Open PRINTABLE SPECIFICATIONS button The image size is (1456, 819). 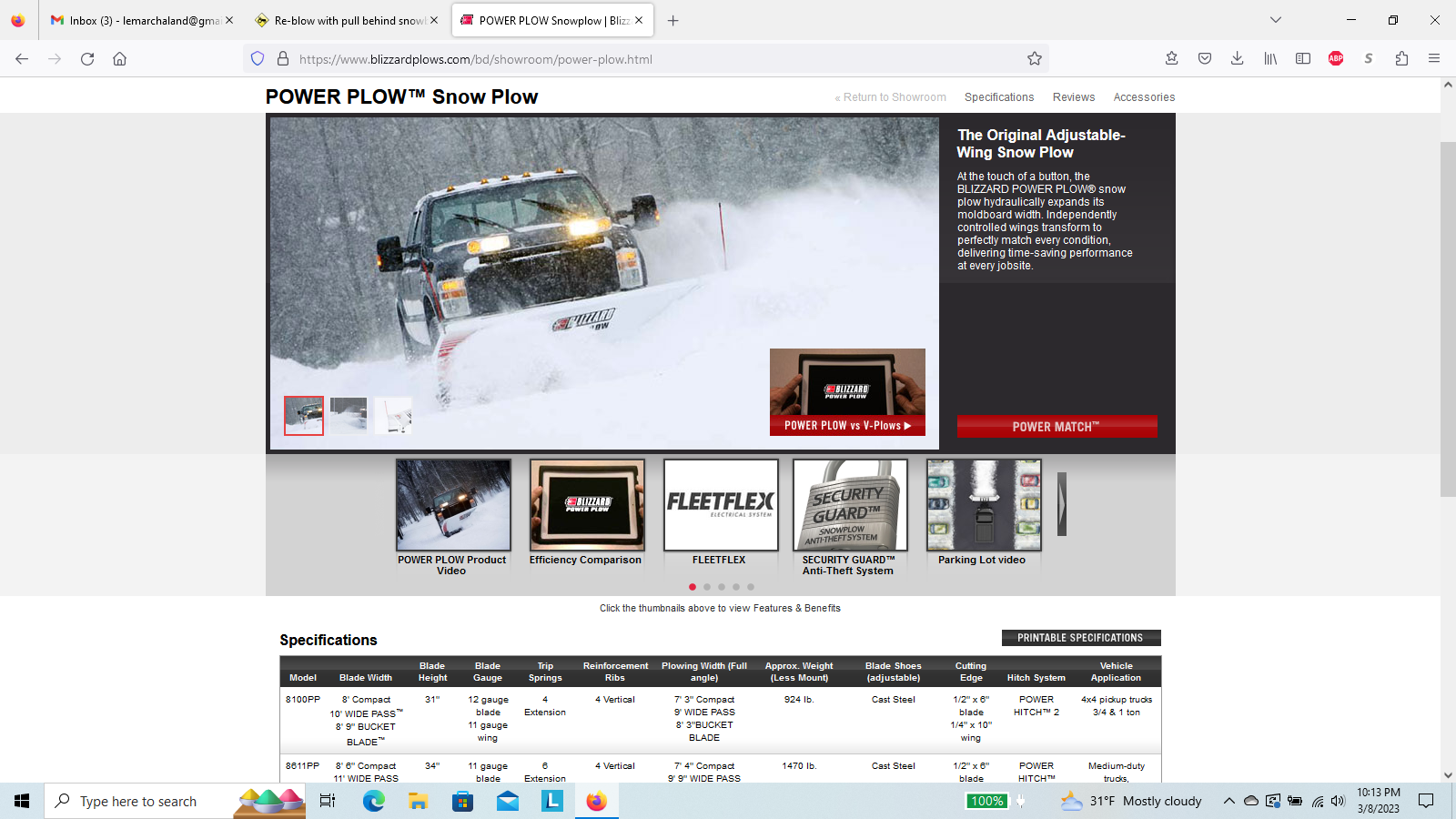pos(1081,638)
